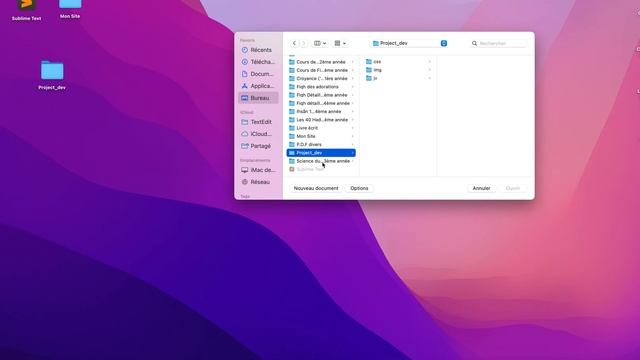This screenshot has height=360, width=640.
Task: Select the Project_dev folder on the desktop
Action: coord(52,75)
